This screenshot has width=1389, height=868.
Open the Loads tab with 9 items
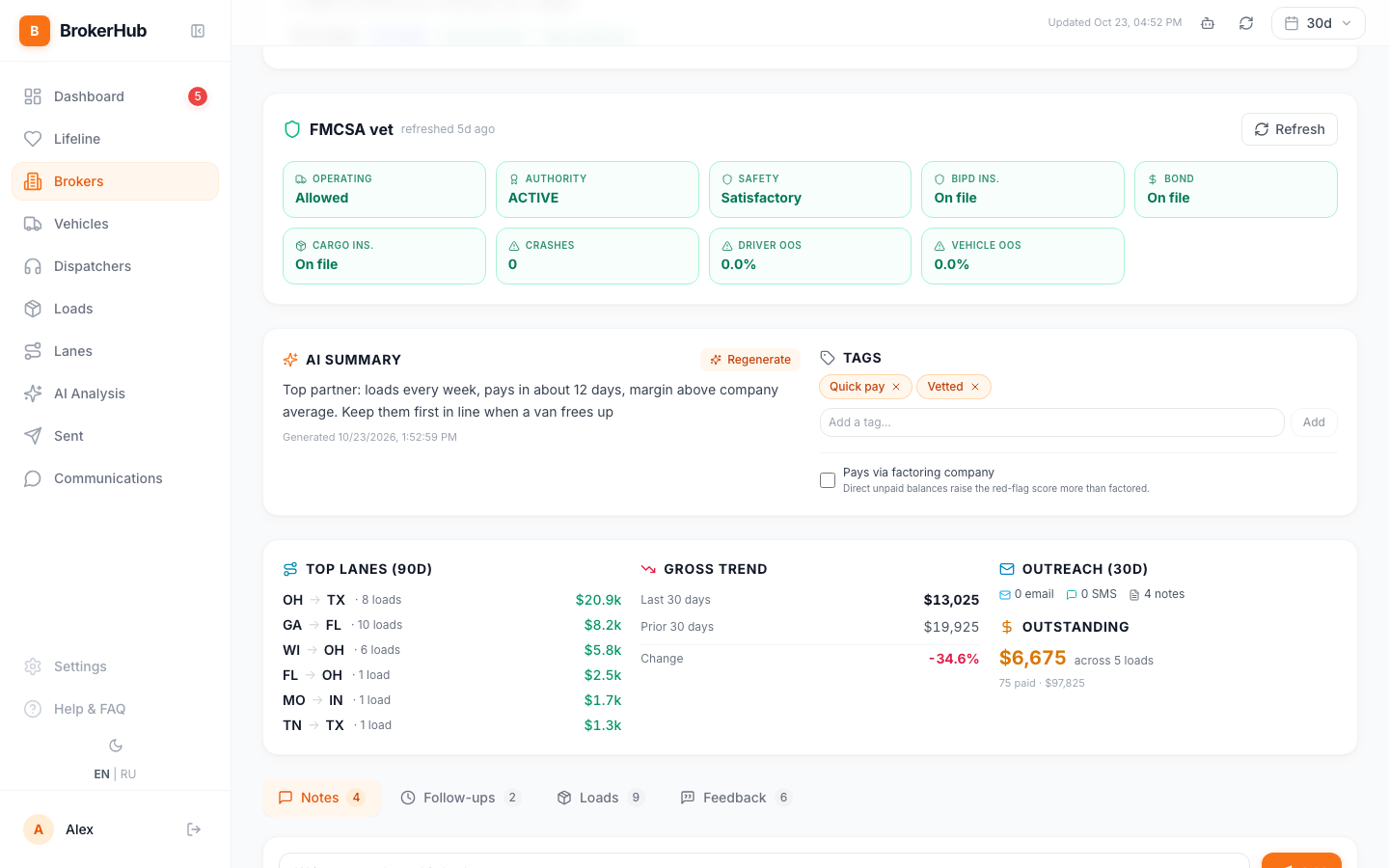click(600, 798)
